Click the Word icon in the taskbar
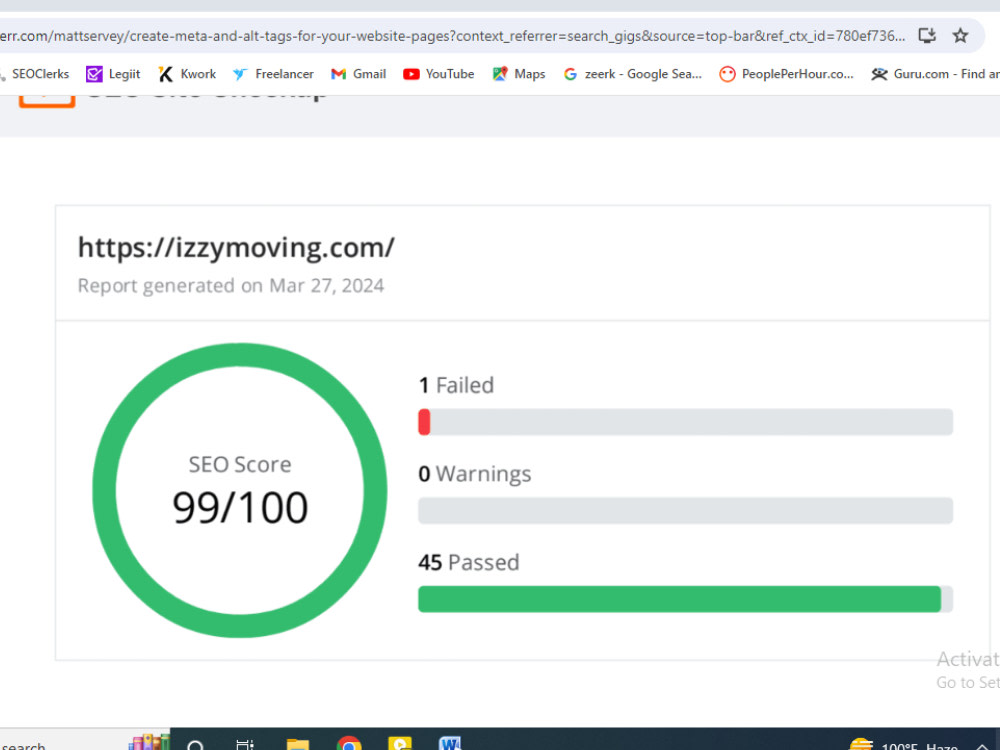The image size is (1000, 750). tap(450, 744)
